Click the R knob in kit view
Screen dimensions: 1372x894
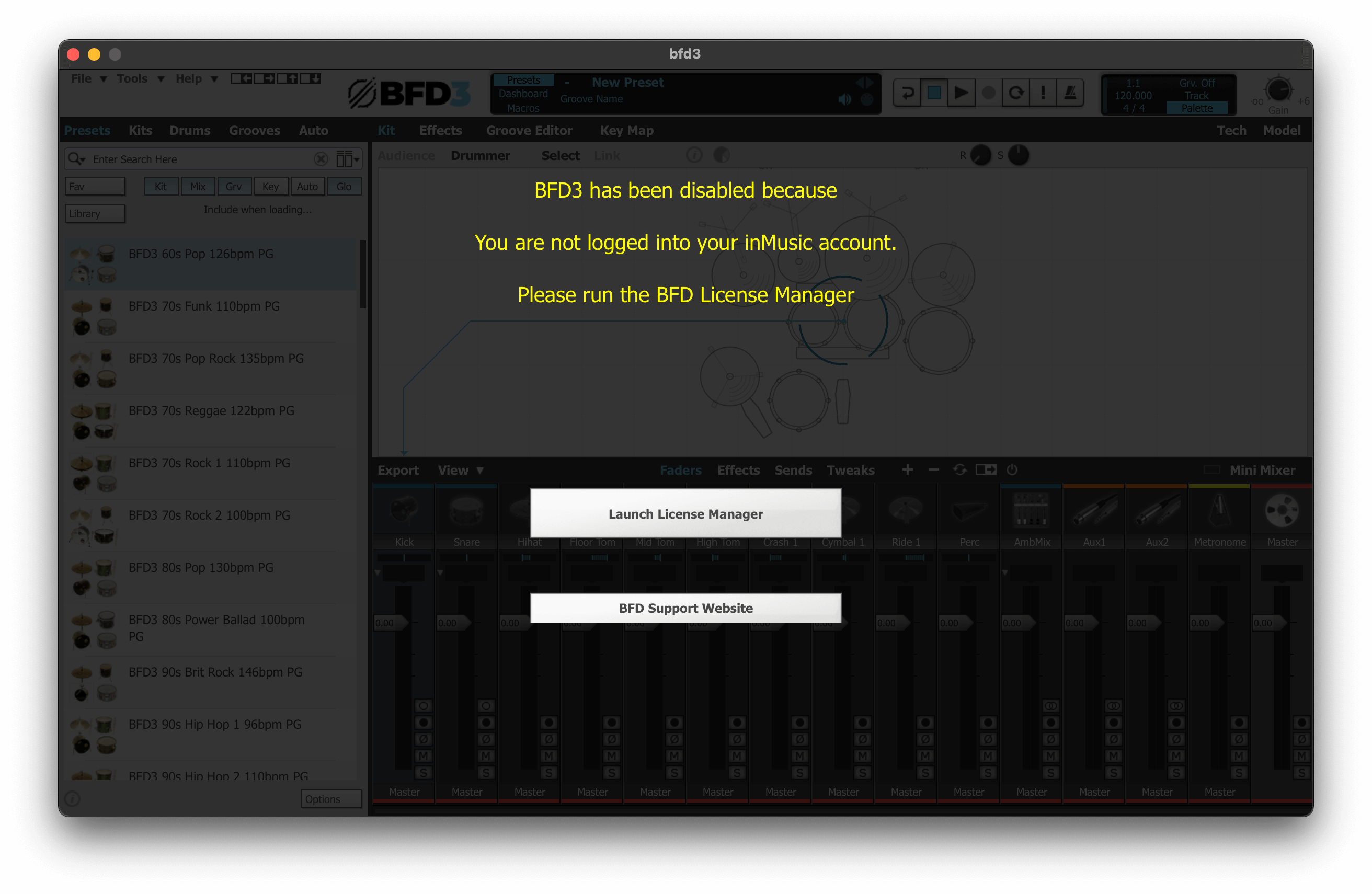tap(980, 155)
